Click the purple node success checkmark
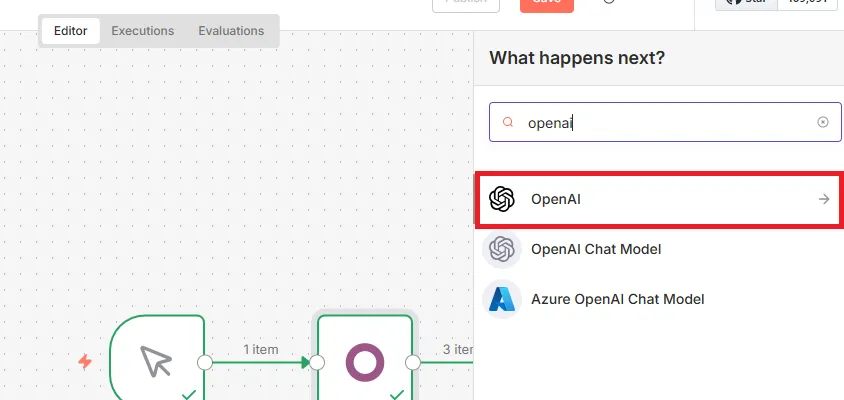Screen dimensions: 844x400 click(397, 395)
